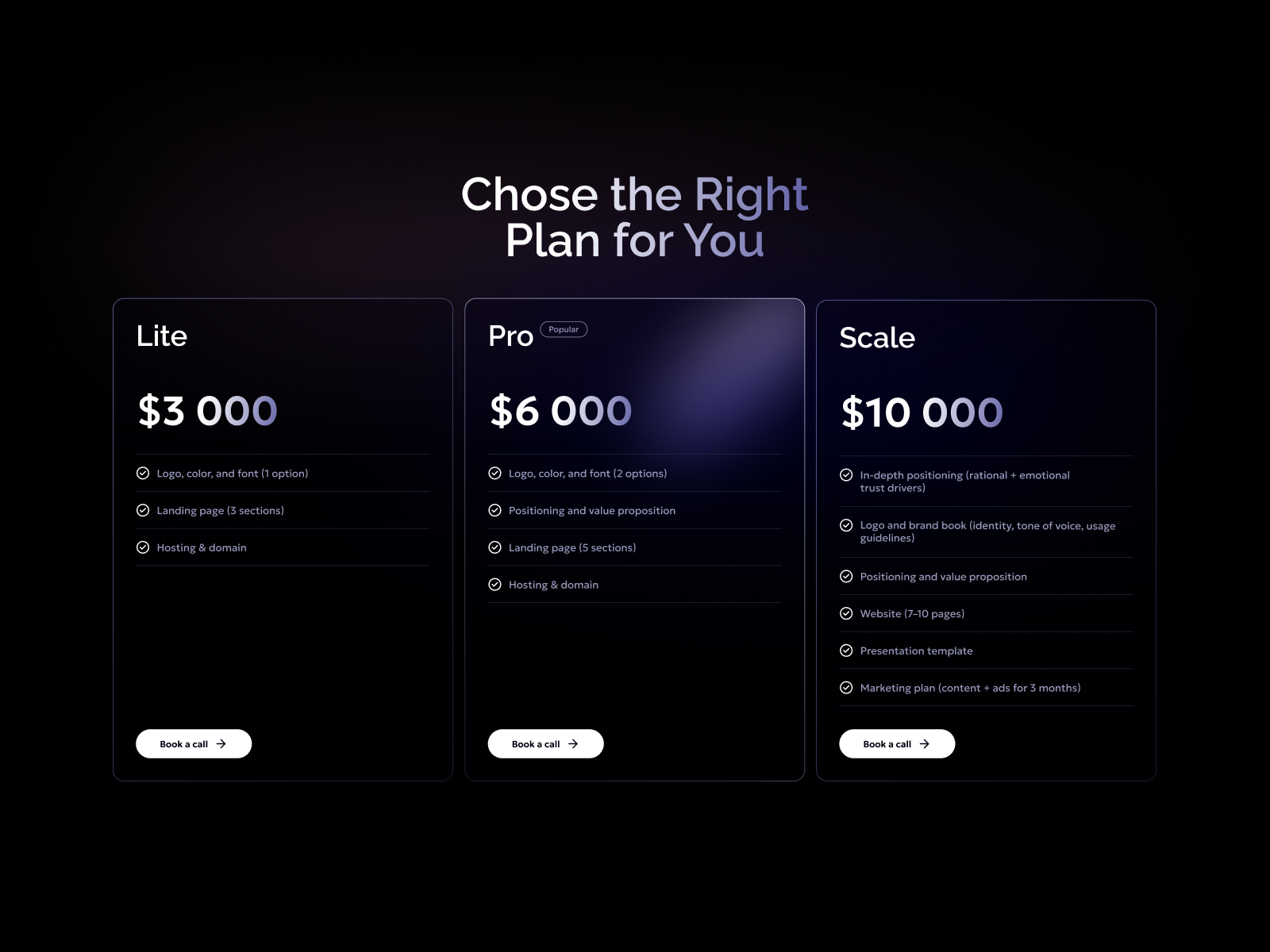Image resolution: width=1270 pixels, height=952 pixels.
Task: Click the Pro plan Hosting & domain check icon
Action: (495, 585)
